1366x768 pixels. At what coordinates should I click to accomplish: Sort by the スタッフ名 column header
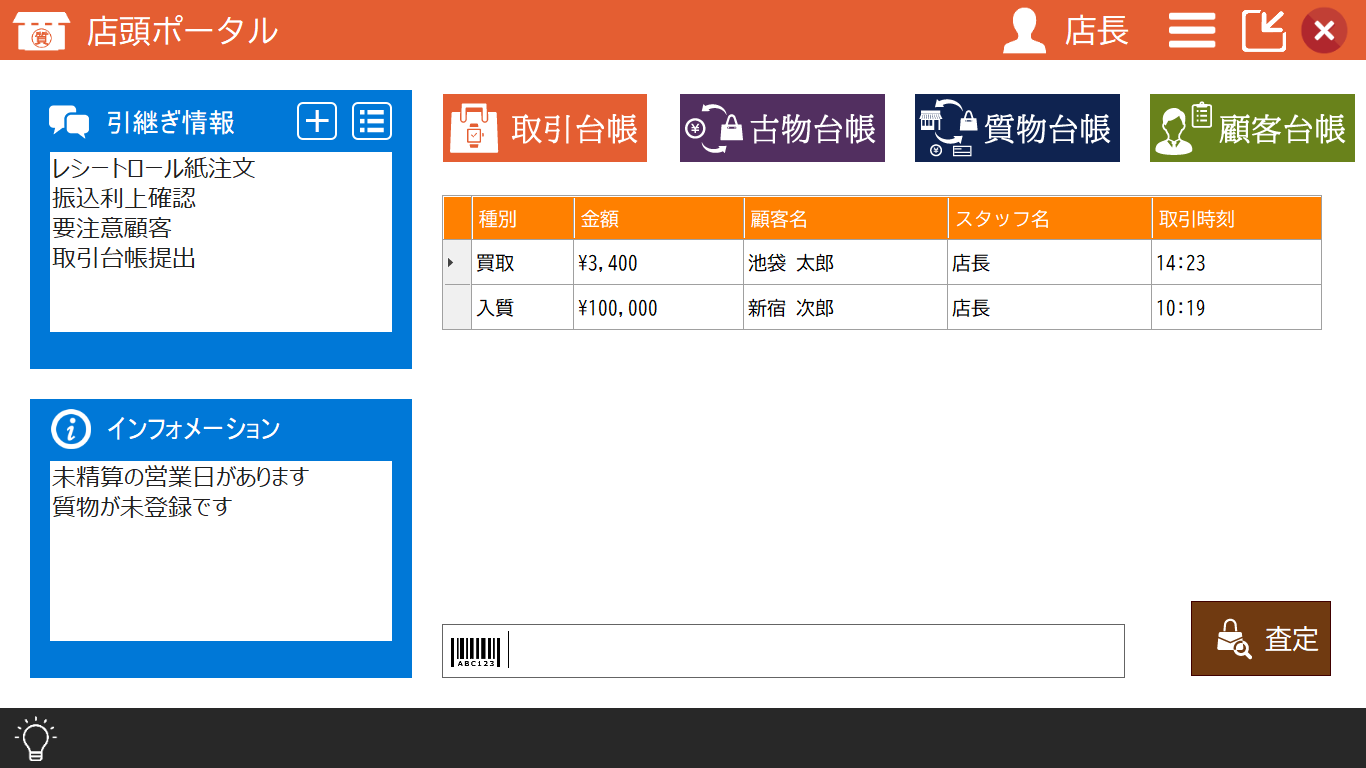tap(1050, 218)
